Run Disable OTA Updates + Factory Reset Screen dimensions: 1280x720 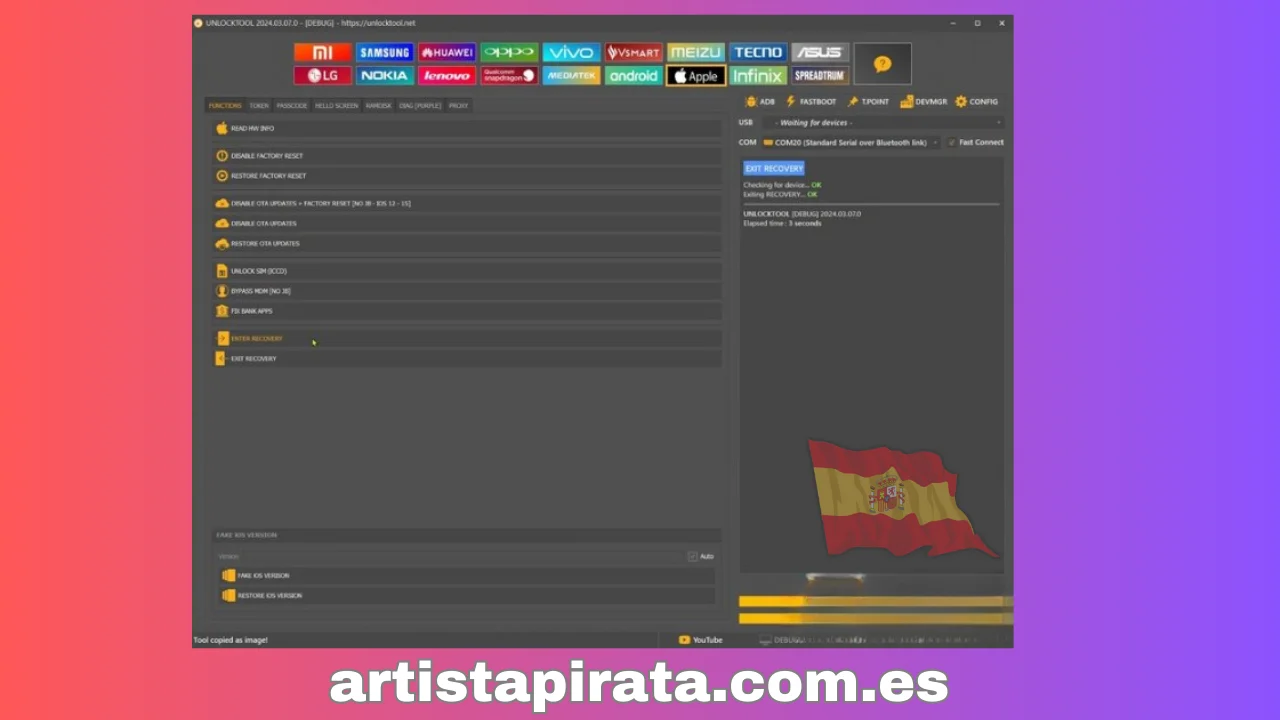tap(467, 203)
